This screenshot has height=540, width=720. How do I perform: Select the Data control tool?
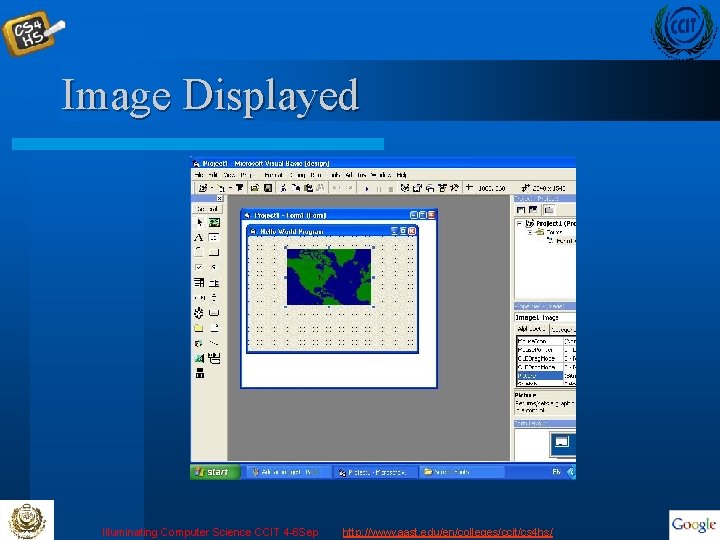[214, 358]
